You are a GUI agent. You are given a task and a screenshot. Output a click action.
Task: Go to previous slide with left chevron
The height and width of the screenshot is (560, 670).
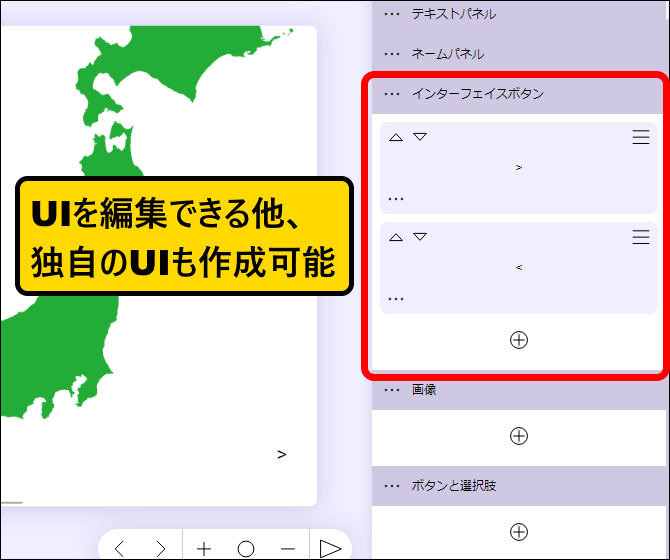(x=120, y=548)
